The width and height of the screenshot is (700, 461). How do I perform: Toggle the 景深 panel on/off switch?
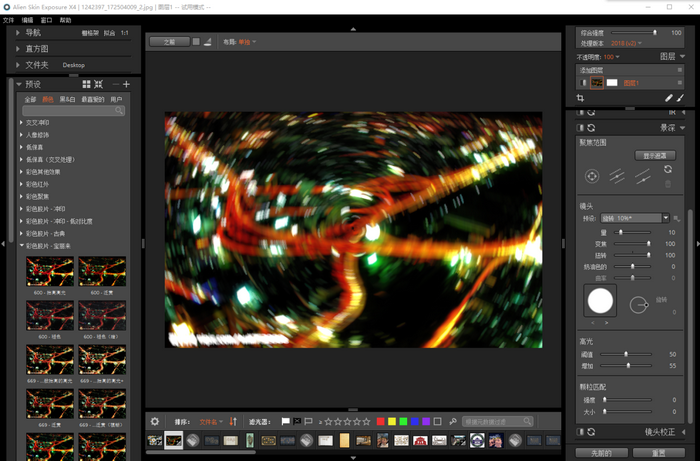[x=581, y=128]
